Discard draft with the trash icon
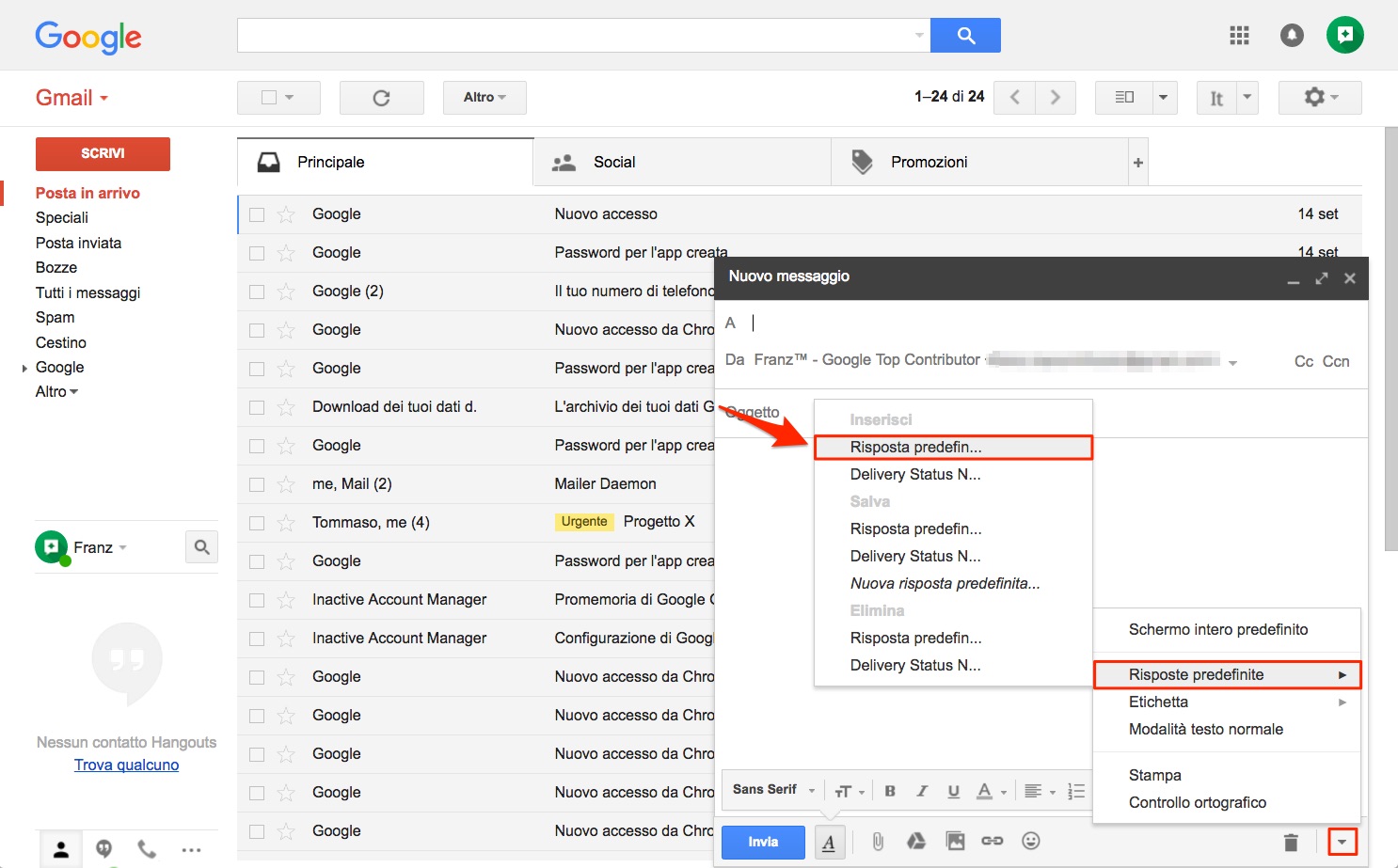1398x868 pixels. coord(1291,843)
